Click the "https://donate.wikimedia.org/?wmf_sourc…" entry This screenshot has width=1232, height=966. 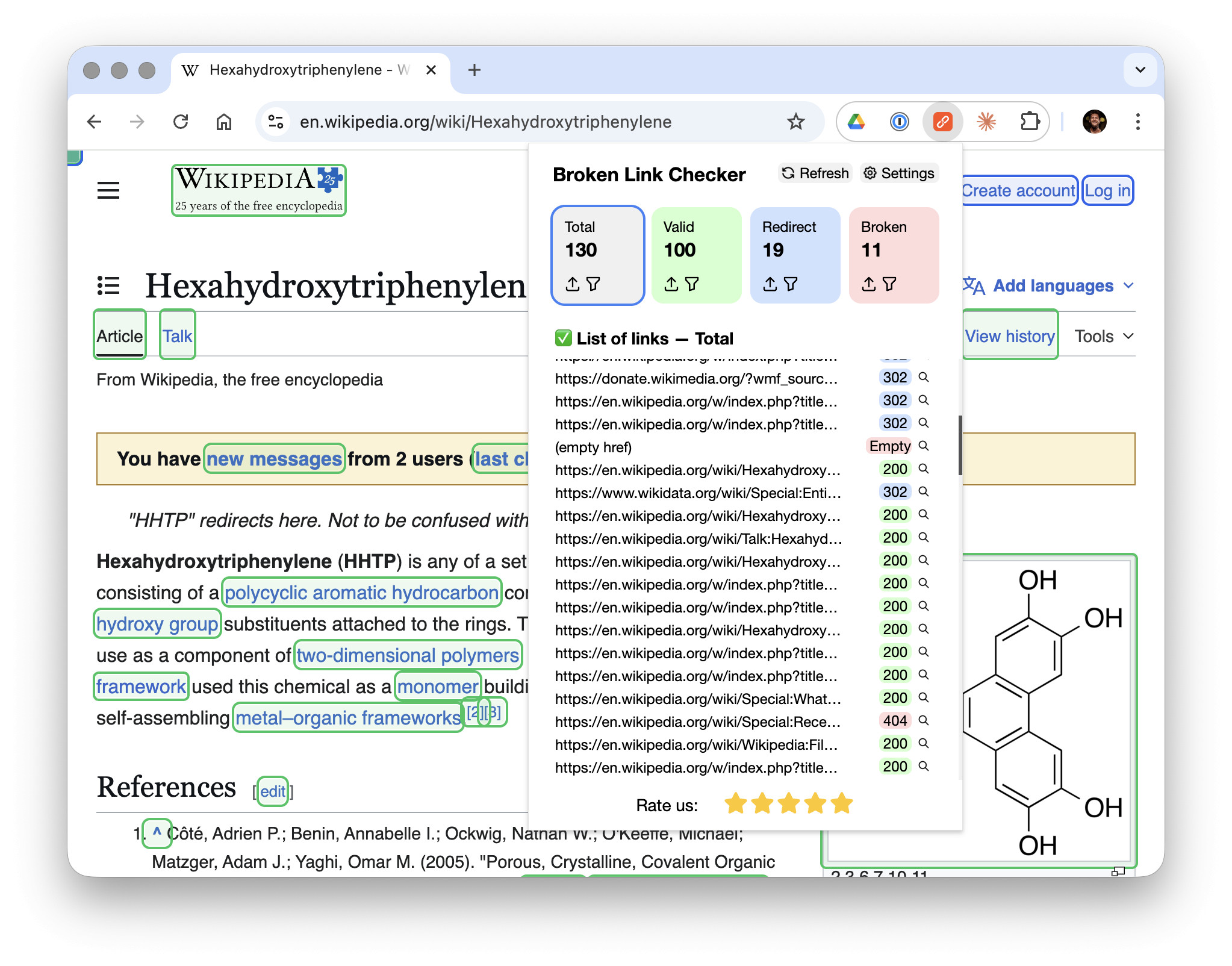696,378
